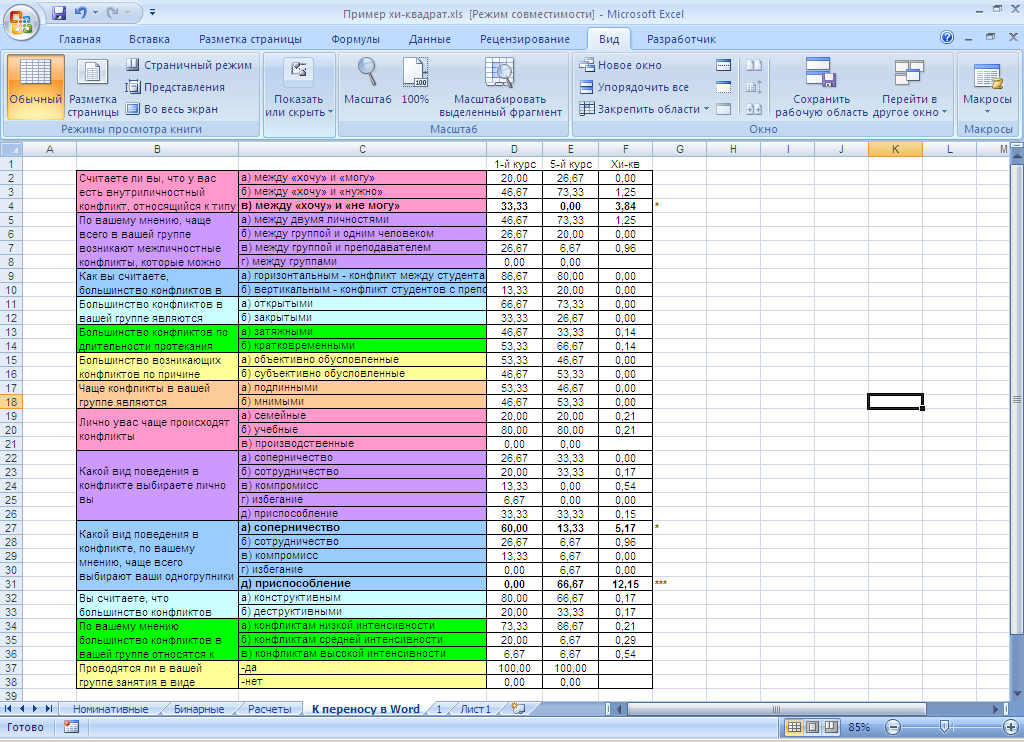Expand Перейти в другое окно dropdown
Viewport: 1024px width, 742px height.
(944, 112)
